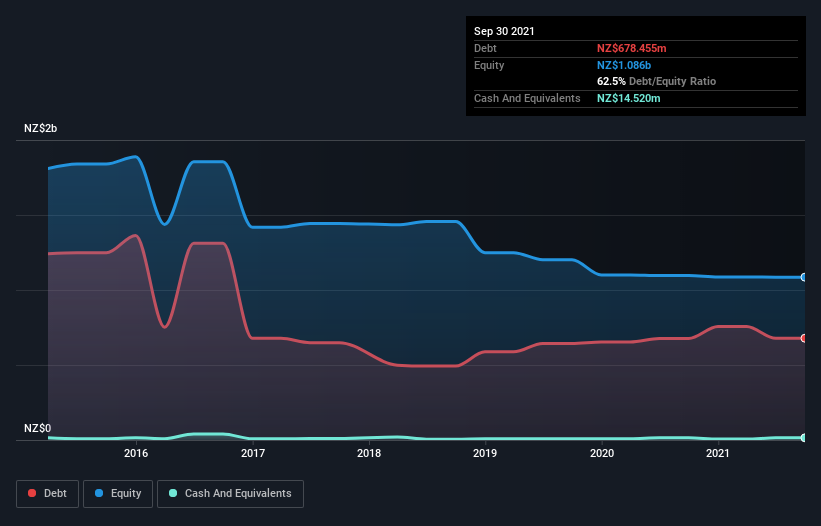The height and width of the screenshot is (526, 821).
Task: Select the Sep 30 2021 tooltip date
Action: click(504, 31)
